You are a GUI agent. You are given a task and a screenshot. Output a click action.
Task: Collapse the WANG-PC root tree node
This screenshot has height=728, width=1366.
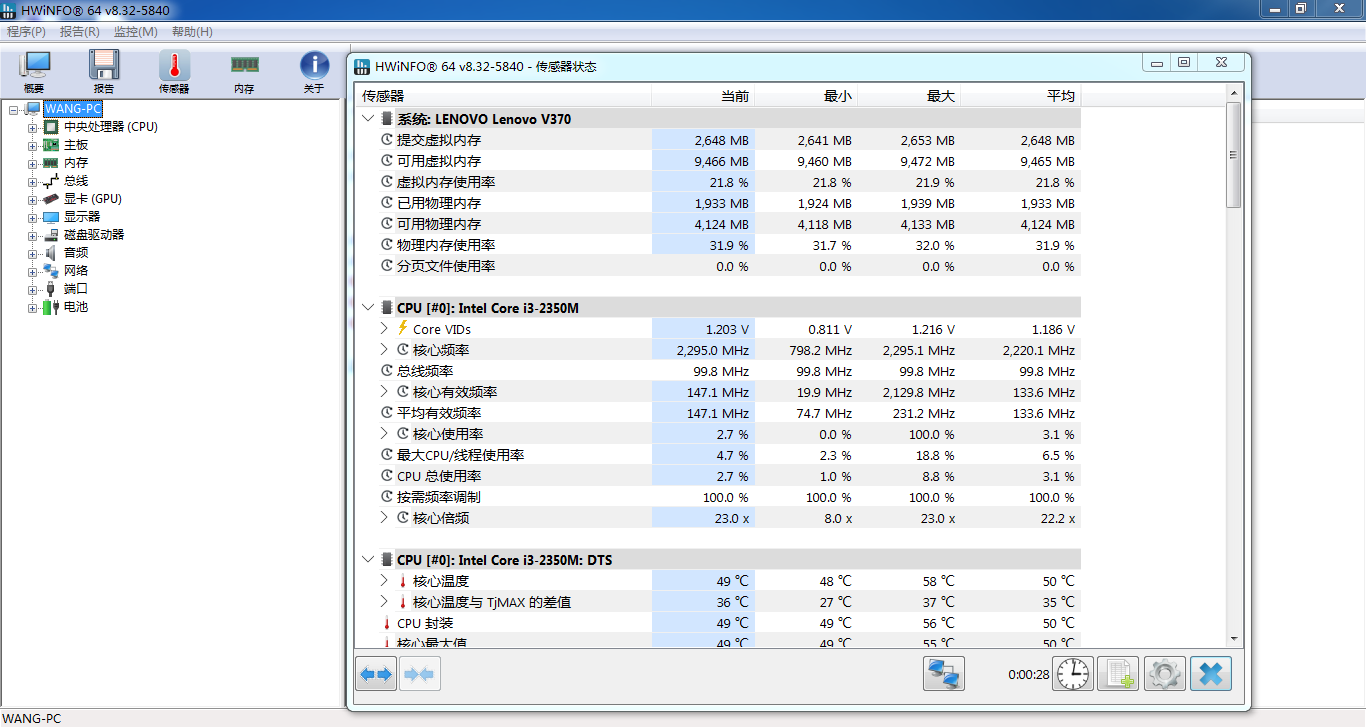(14, 109)
